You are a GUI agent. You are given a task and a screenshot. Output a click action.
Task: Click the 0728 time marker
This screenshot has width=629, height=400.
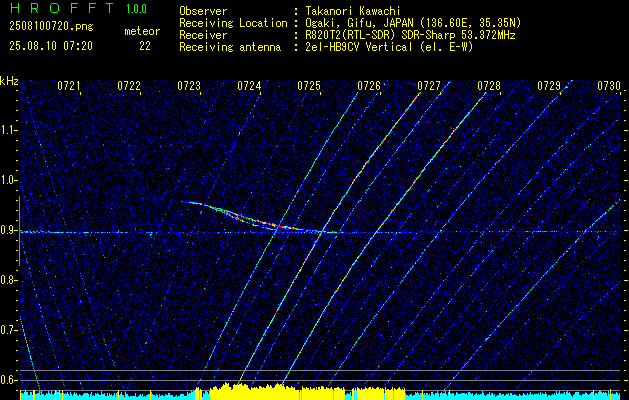[x=489, y=86]
